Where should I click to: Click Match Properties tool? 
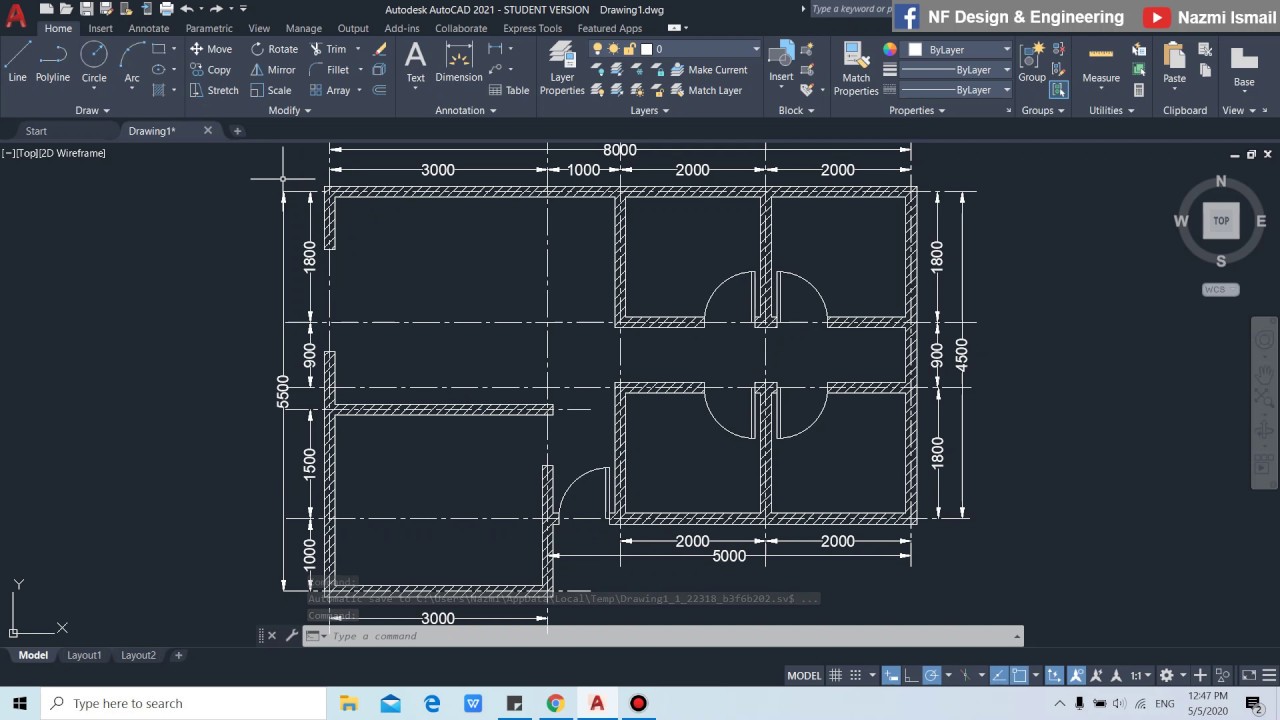tap(856, 68)
